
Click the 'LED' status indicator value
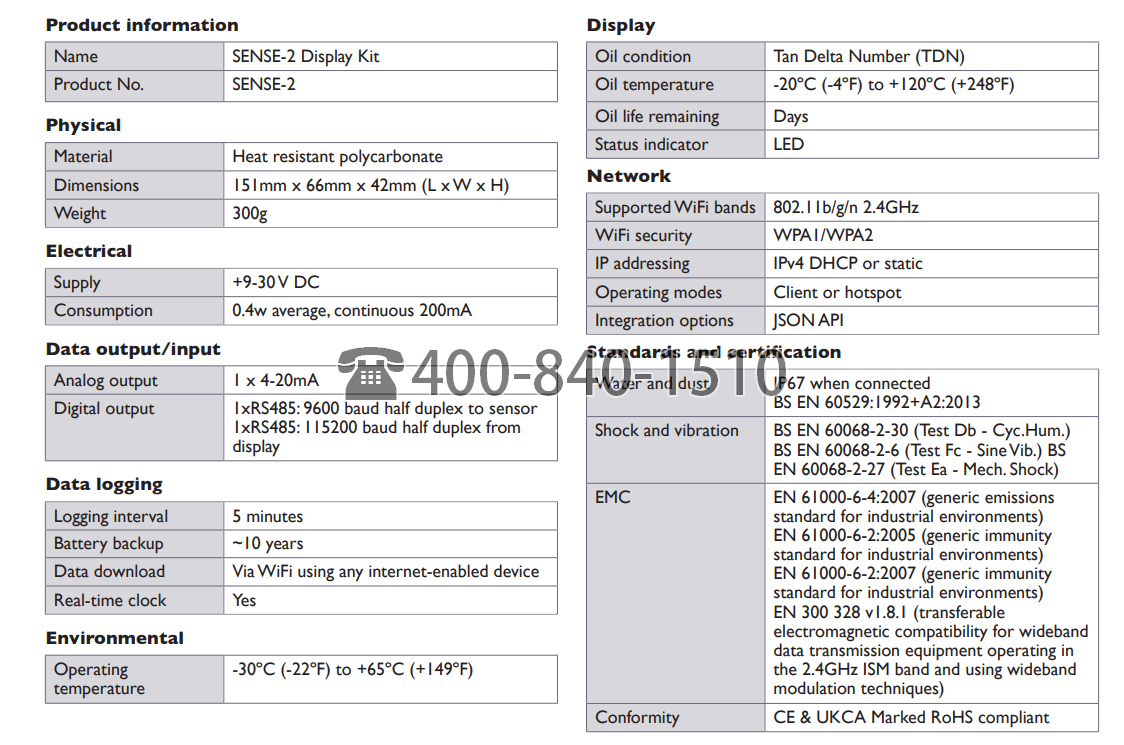coord(789,144)
